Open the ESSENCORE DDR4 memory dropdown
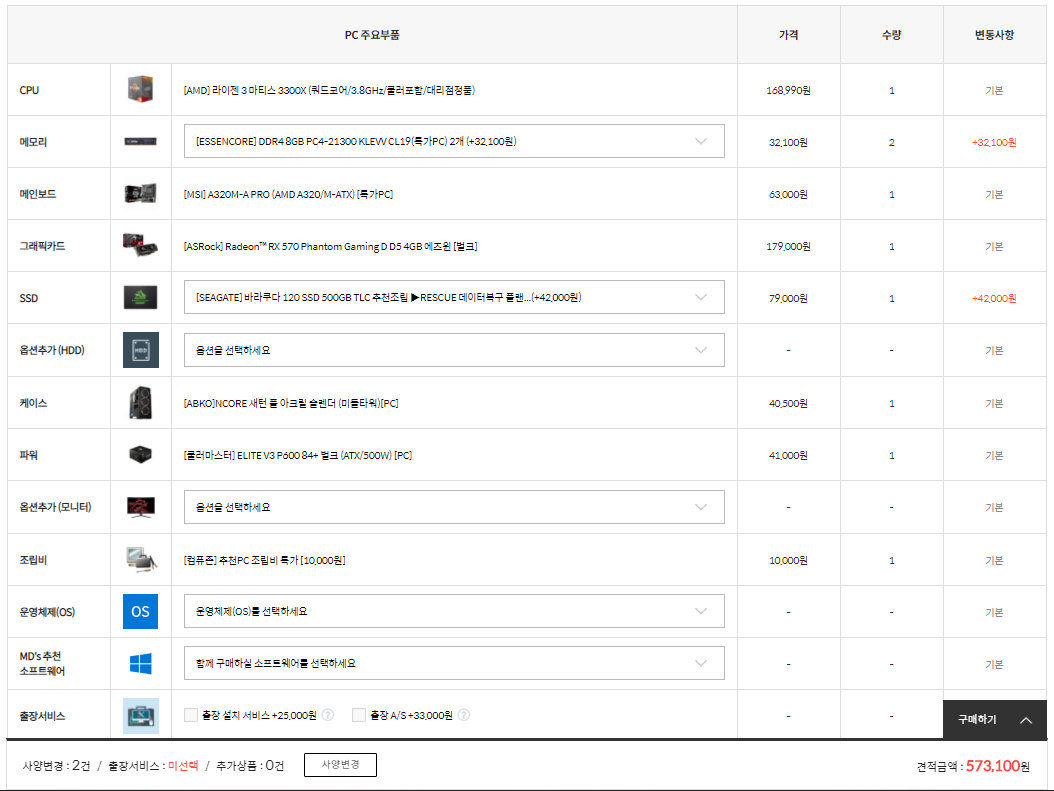The width and height of the screenshot is (1054, 791). point(453,142)
